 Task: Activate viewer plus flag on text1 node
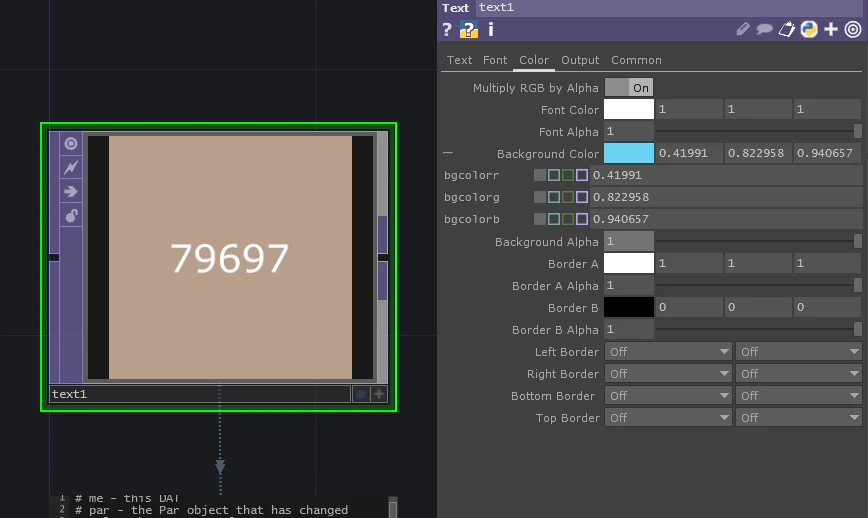[379, 394]
